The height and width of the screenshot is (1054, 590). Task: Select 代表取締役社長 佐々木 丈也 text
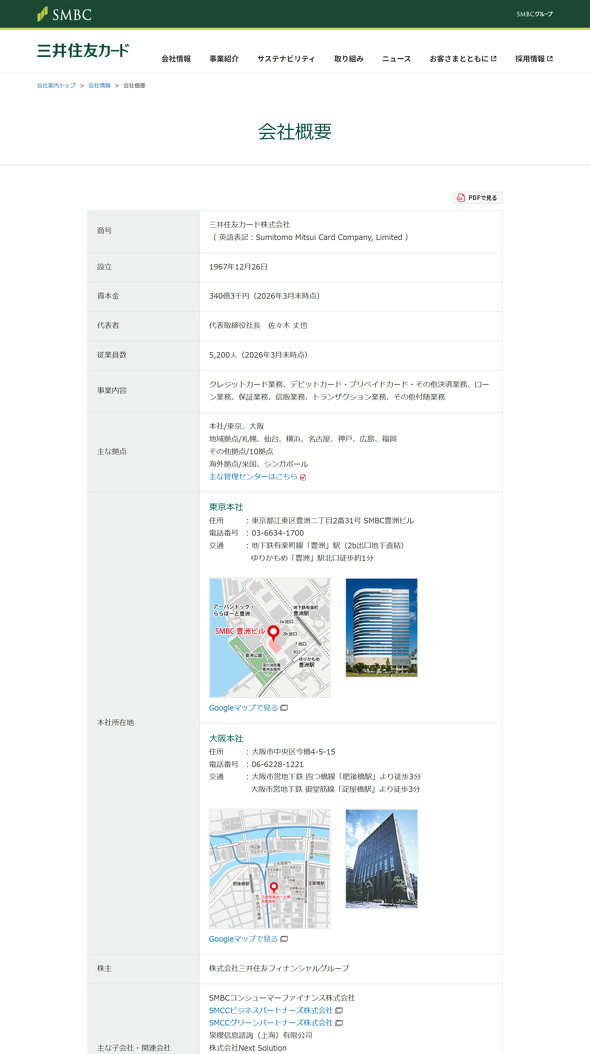click(259, 325)
